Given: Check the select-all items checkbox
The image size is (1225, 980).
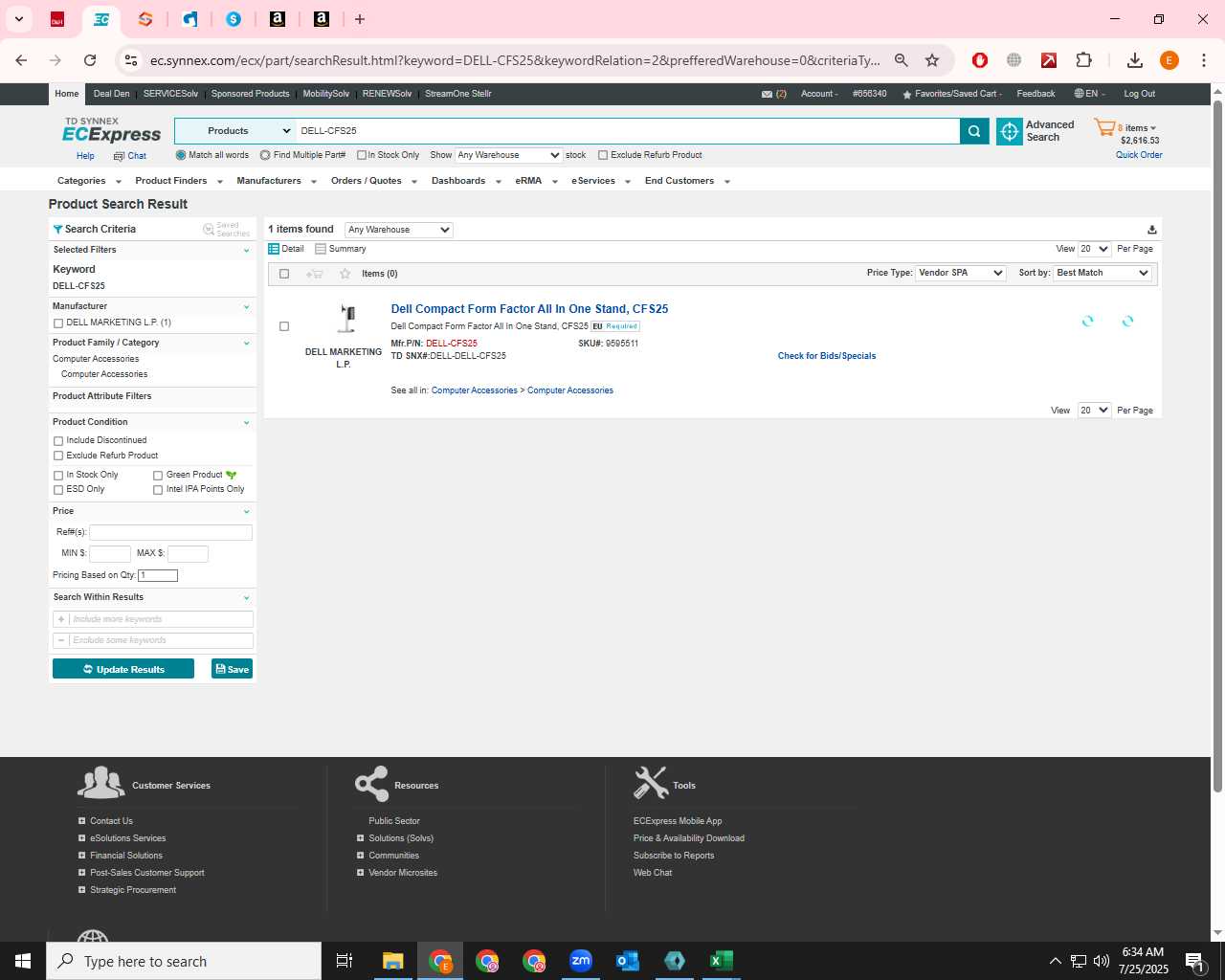Looking at the screenshot, I should (284, 274).
